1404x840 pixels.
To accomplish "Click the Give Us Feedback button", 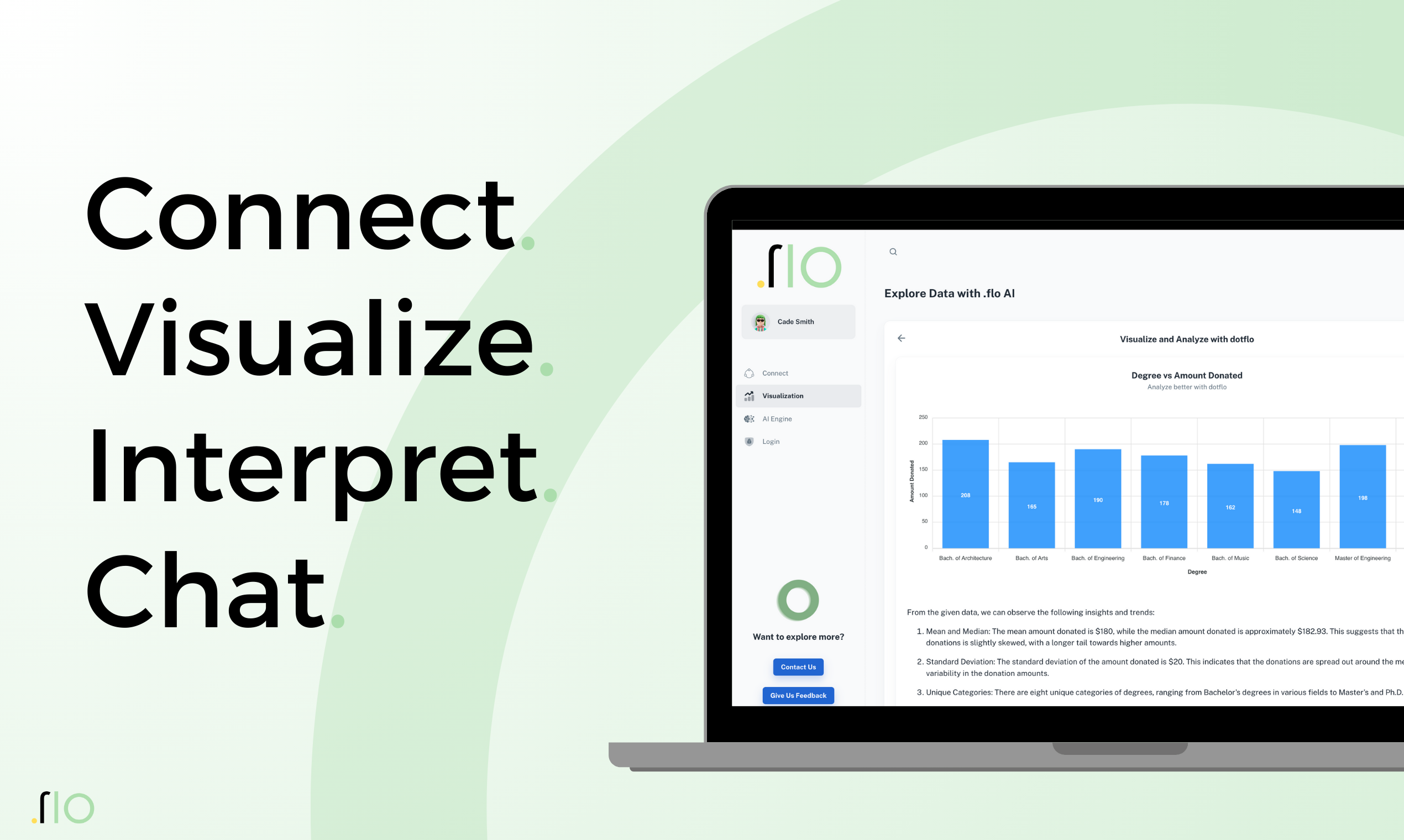I will pos(799,696).
